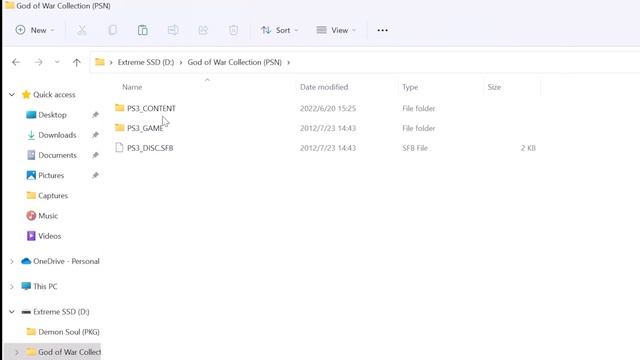
Task: Open Quick access in sidebar
Action: point(54,95)
